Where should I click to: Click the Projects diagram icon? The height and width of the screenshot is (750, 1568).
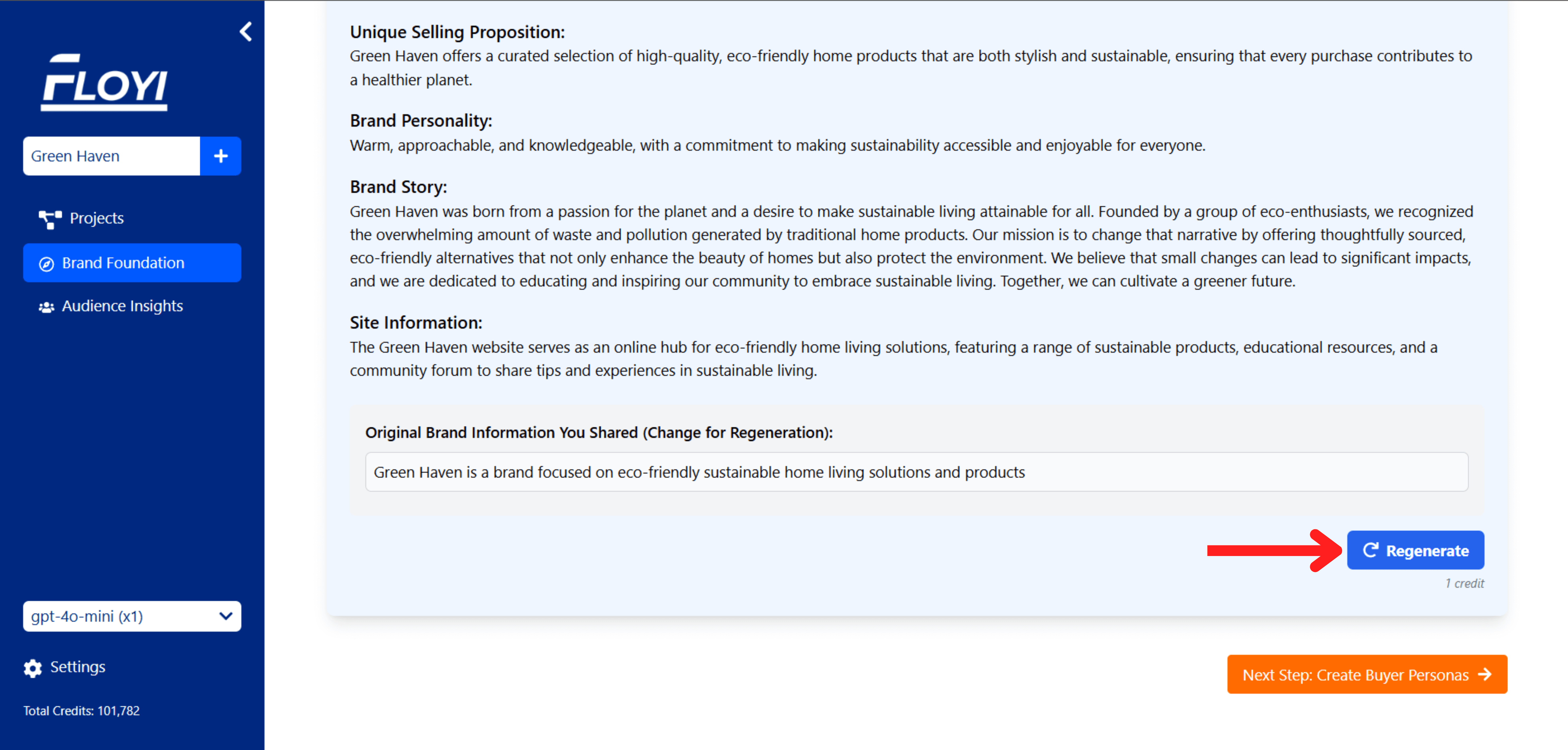(50, 219)
